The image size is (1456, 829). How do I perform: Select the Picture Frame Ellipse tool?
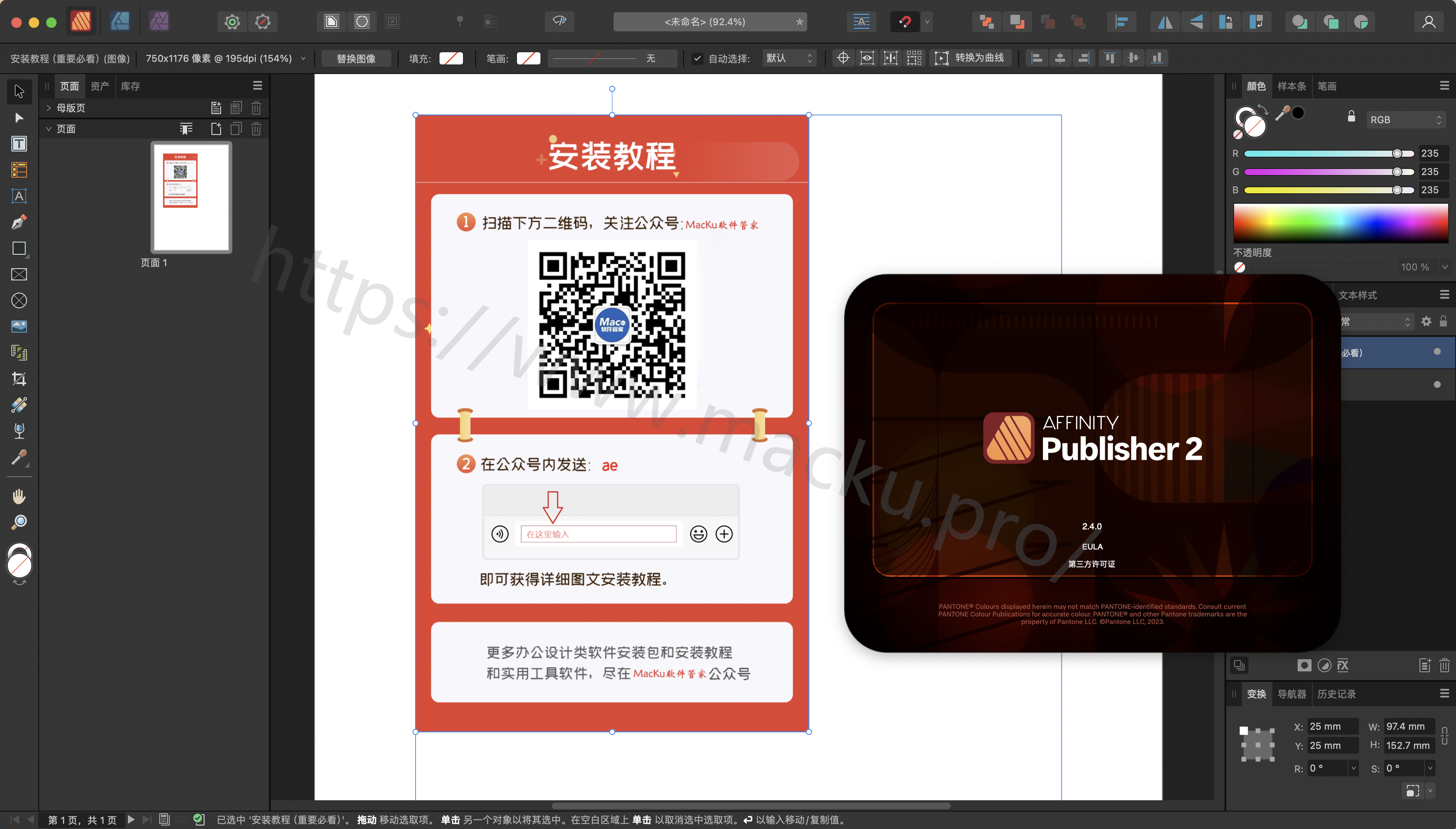(19, 300)
